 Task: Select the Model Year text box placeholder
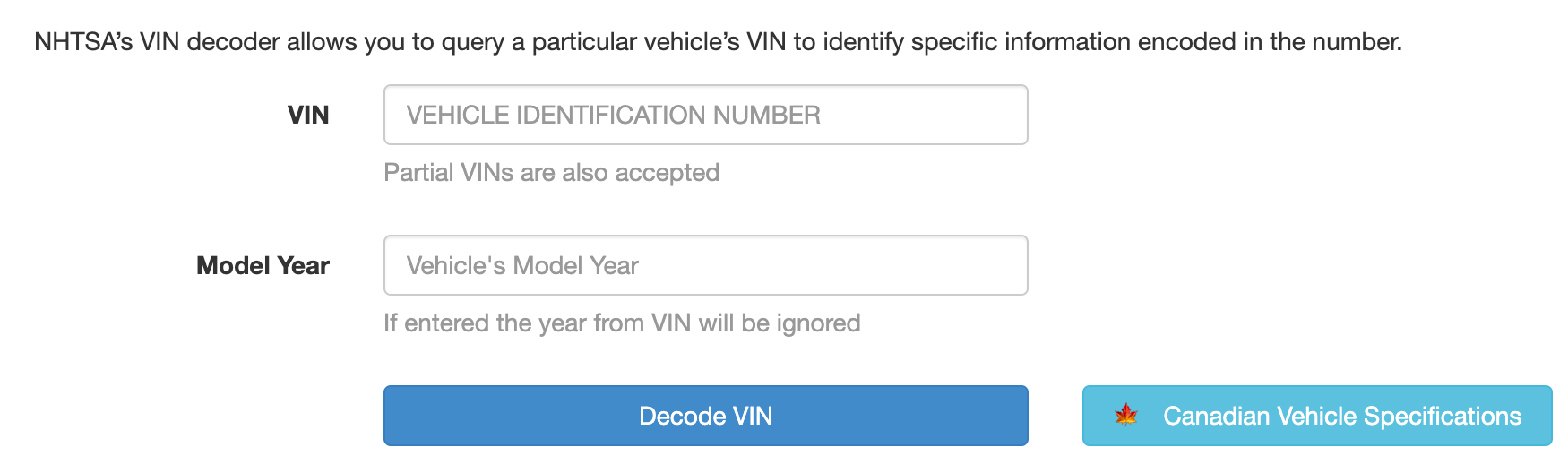[522, 265]
